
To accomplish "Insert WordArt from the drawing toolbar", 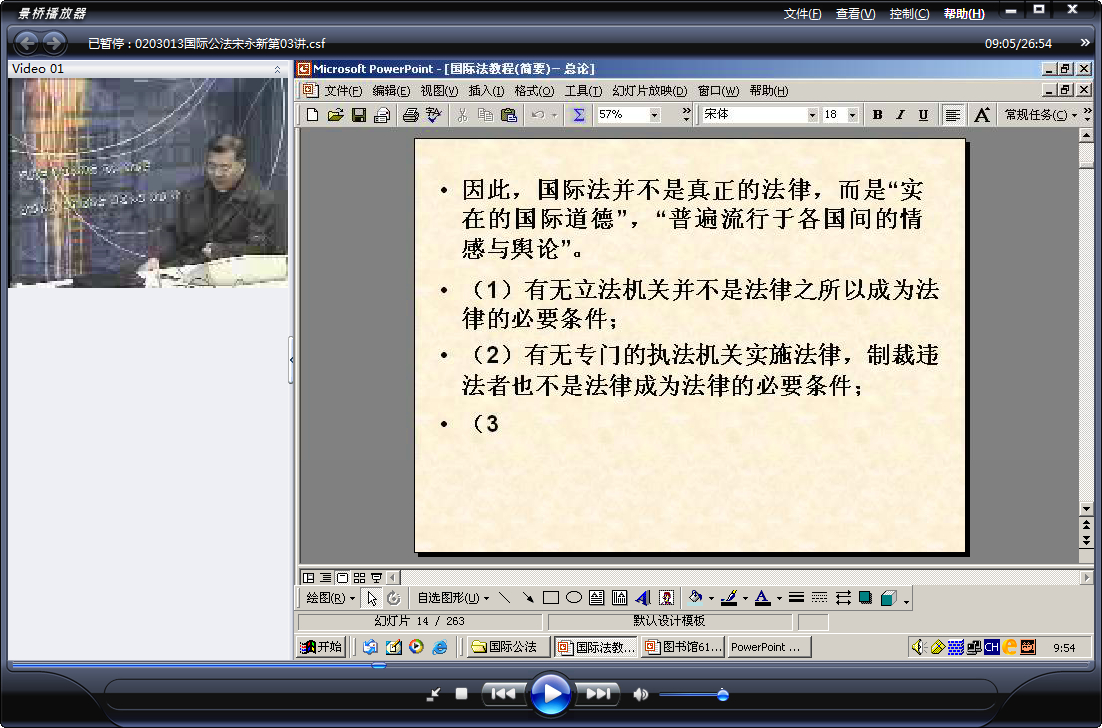I will [642, 598].
